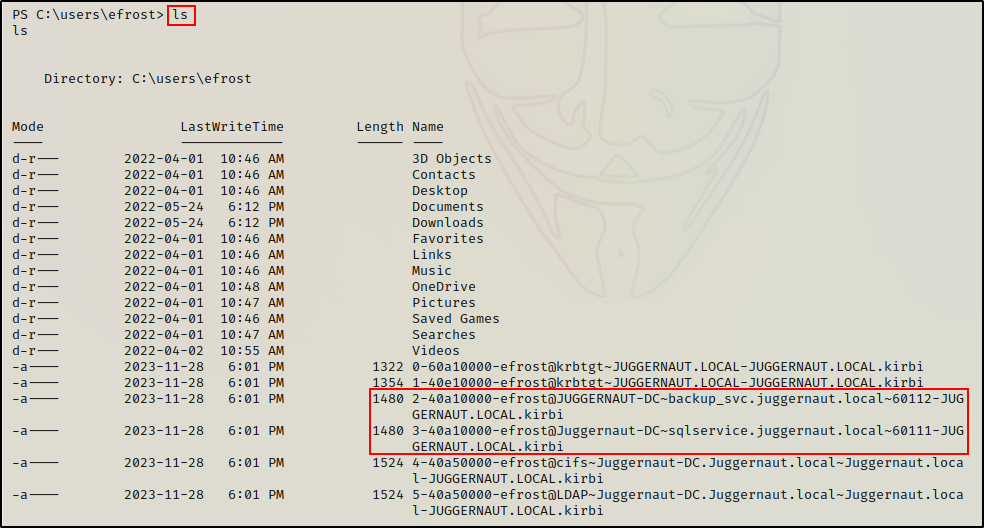984x528 pixels.
Task: Click the LastWriteTime column header
Action: pos(232,127)
